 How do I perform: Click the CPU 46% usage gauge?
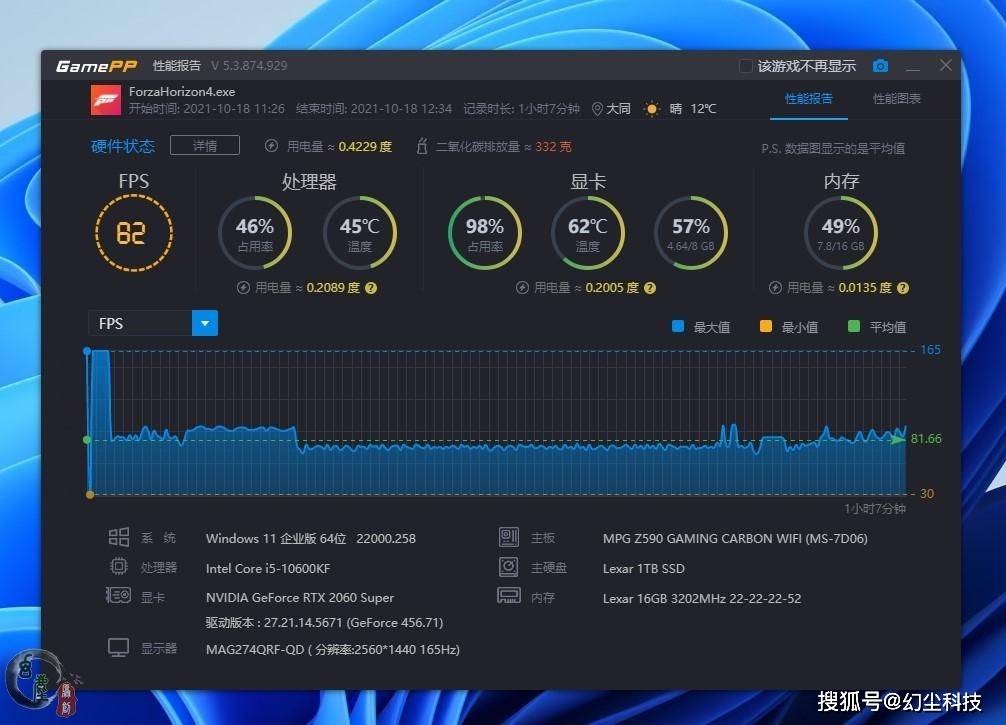click(x=255, y=233)
